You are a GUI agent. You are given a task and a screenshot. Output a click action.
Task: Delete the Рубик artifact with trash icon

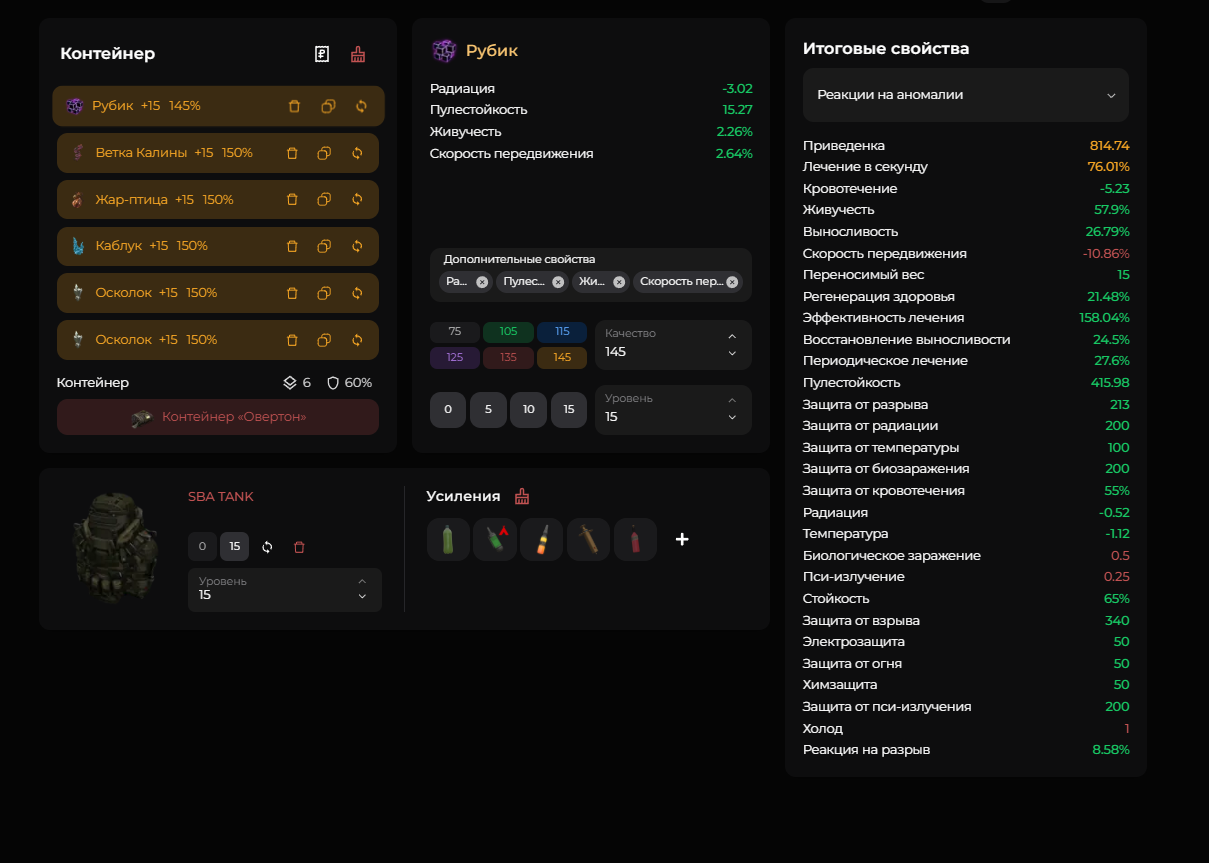point(294,106)
